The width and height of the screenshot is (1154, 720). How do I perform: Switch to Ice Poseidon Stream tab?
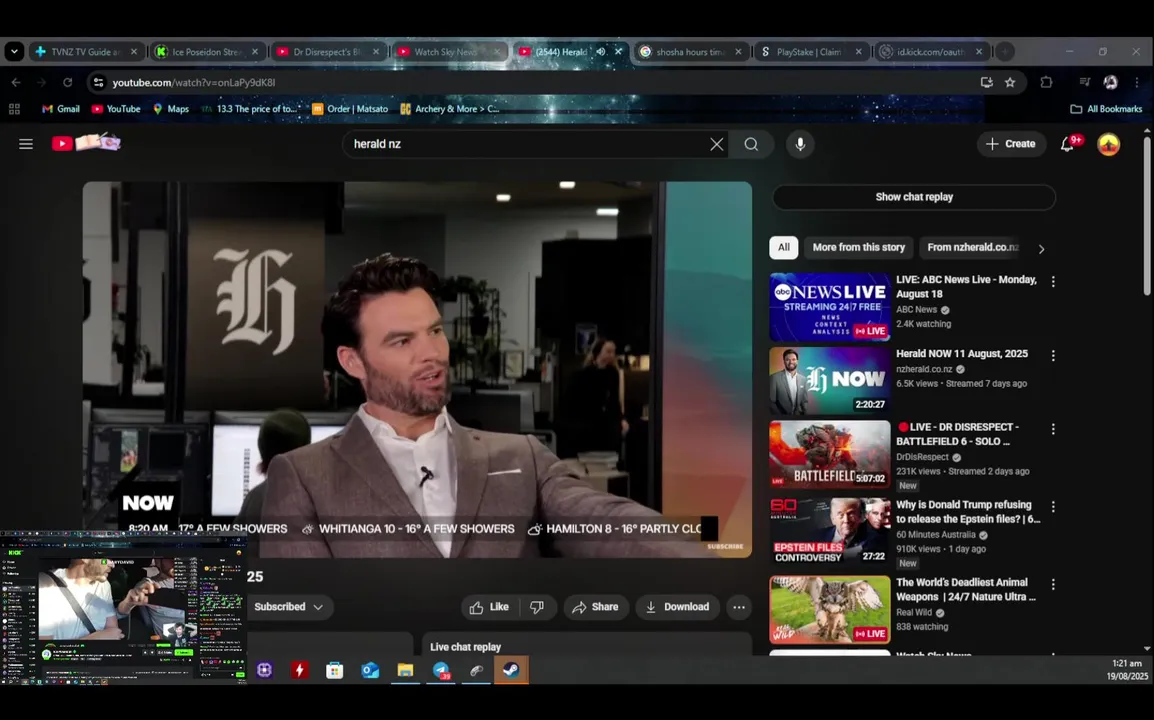pos(208,52)
